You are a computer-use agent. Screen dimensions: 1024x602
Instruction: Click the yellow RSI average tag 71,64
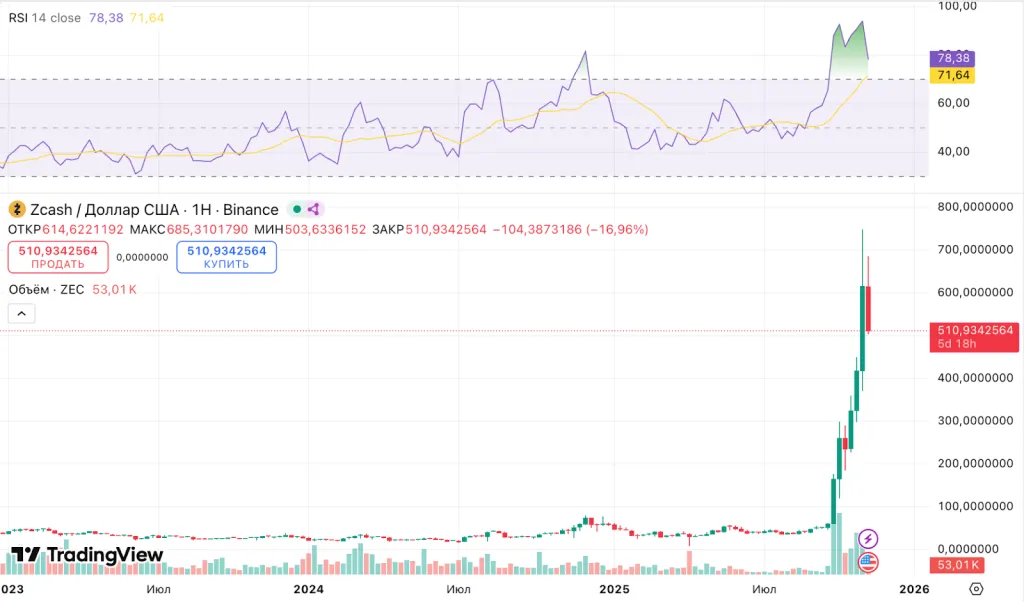point(950,75)
